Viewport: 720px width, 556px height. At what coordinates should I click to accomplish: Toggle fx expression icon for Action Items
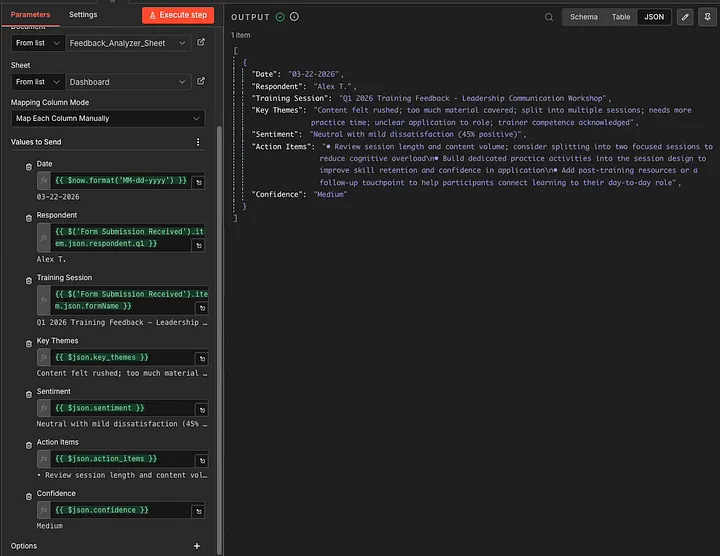pyautogui.click(x=44, y=459)
